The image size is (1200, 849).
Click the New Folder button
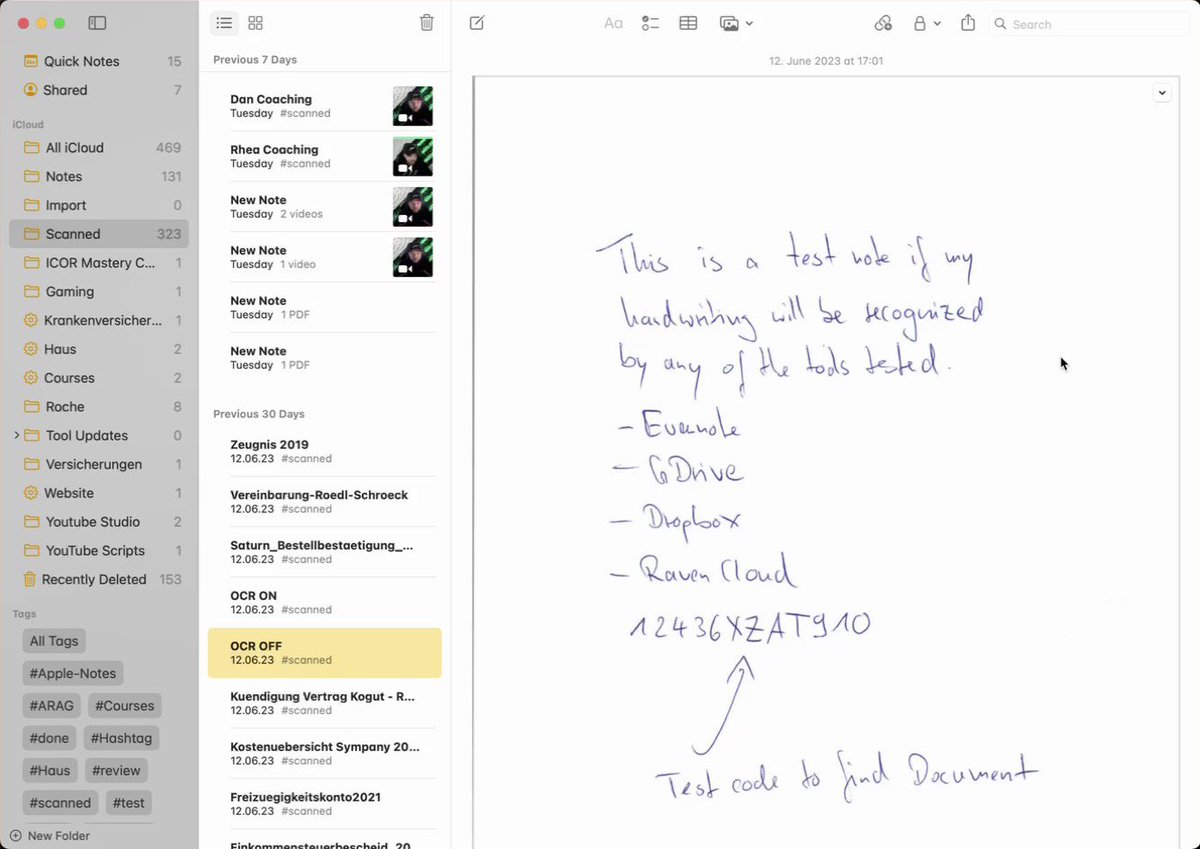(50, 836)
